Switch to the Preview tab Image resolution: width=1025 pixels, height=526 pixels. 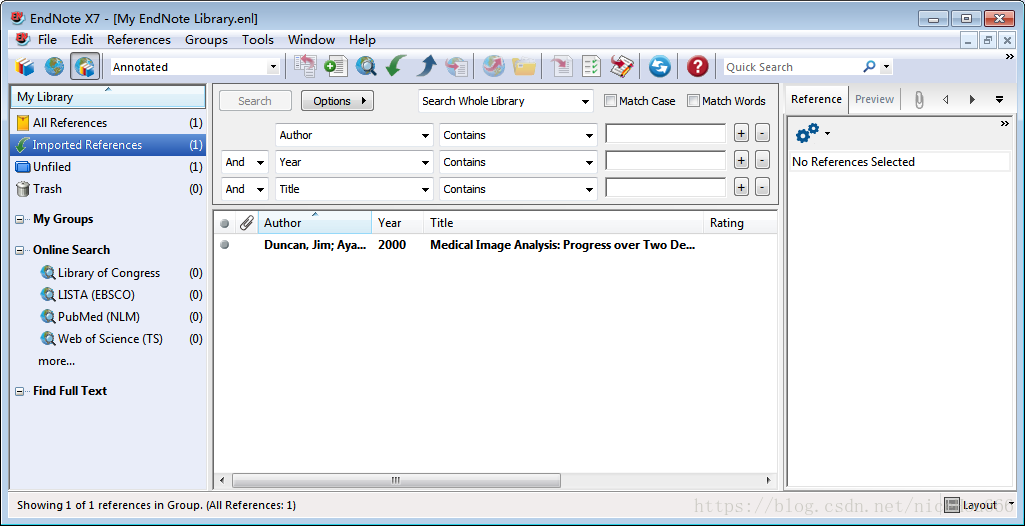pyautogui.click(x=874, y=99)
